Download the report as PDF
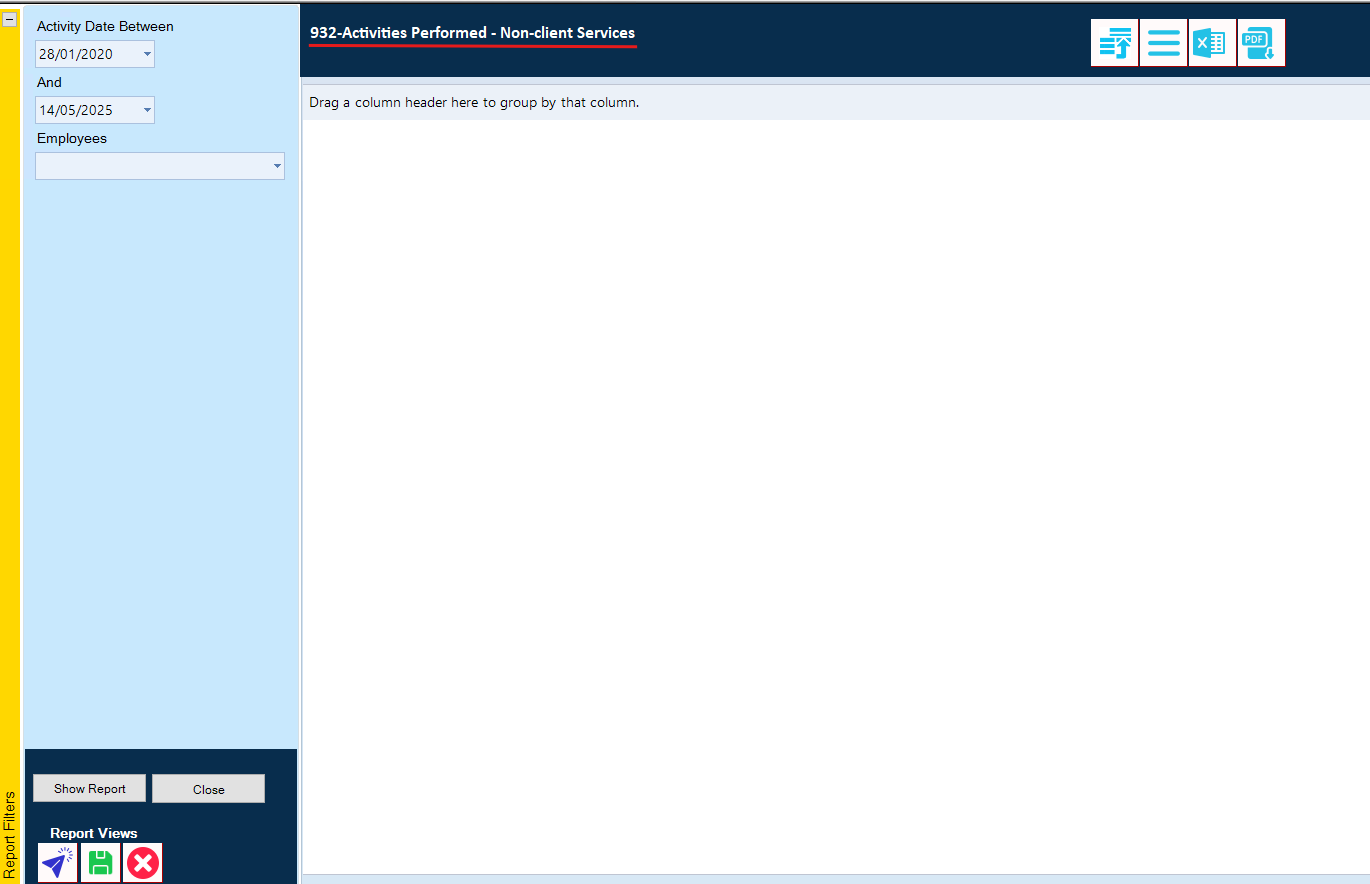 [1260, 43]
